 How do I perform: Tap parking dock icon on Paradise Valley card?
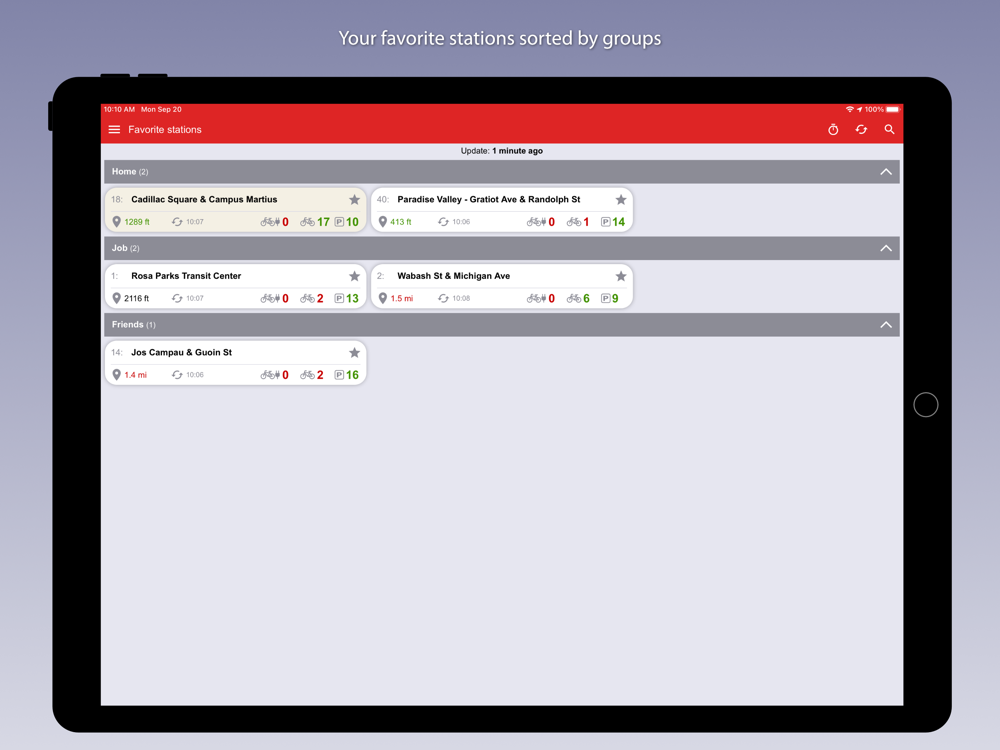click(606, 222)
